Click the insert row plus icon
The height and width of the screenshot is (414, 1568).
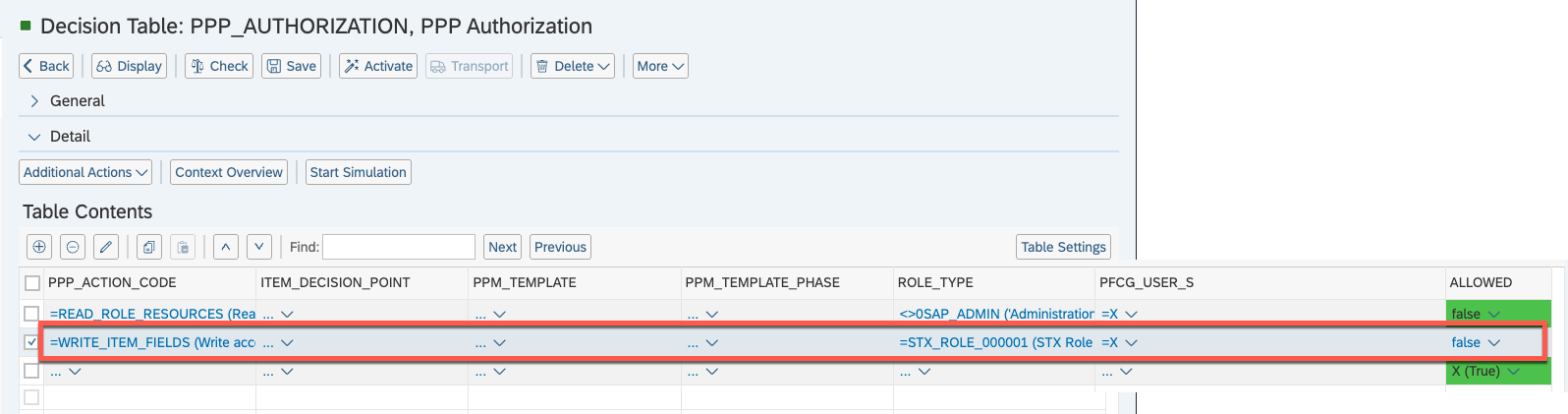[39, 247]
